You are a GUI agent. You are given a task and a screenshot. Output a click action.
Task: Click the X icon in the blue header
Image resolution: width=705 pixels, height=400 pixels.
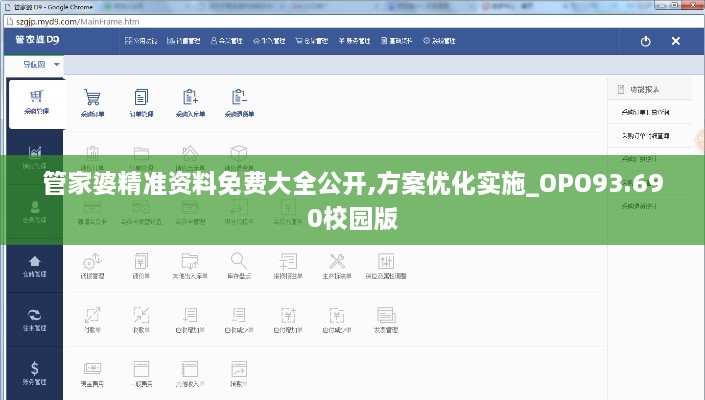675,41
